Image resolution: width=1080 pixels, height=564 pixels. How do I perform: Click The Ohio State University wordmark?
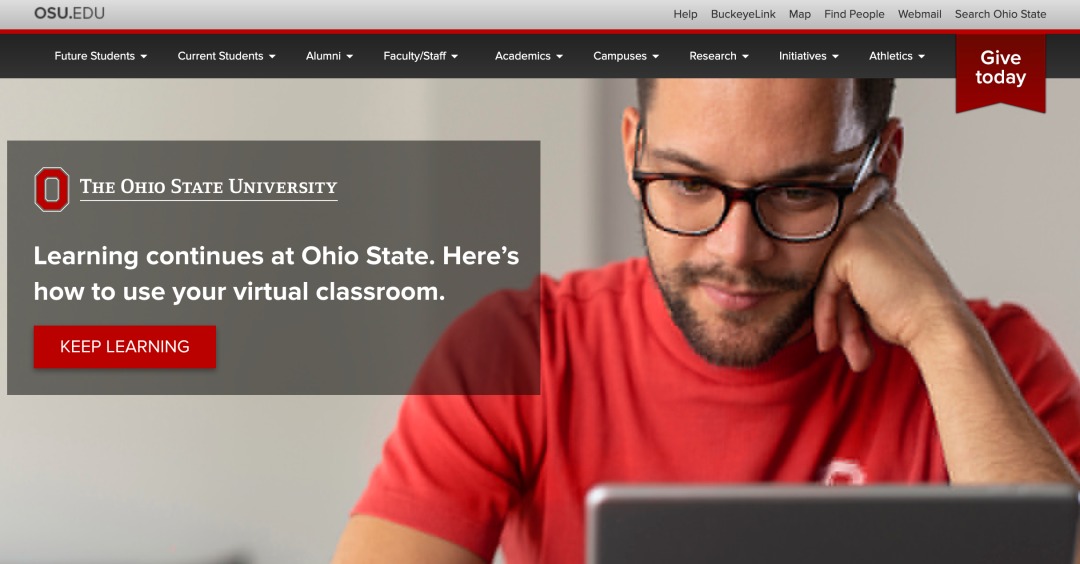(209, 187)
